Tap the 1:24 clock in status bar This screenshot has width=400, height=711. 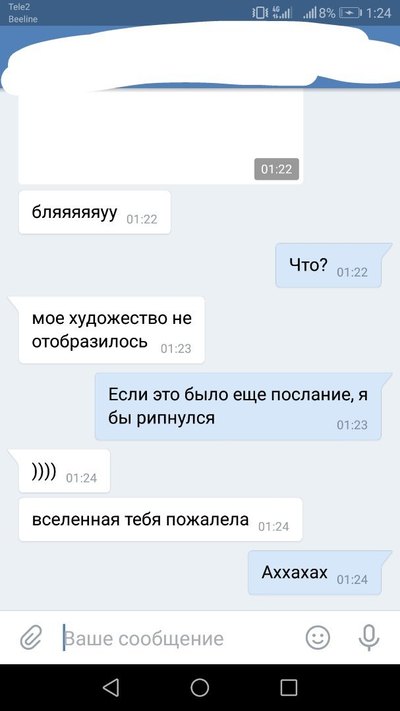[x=378, y=13]
